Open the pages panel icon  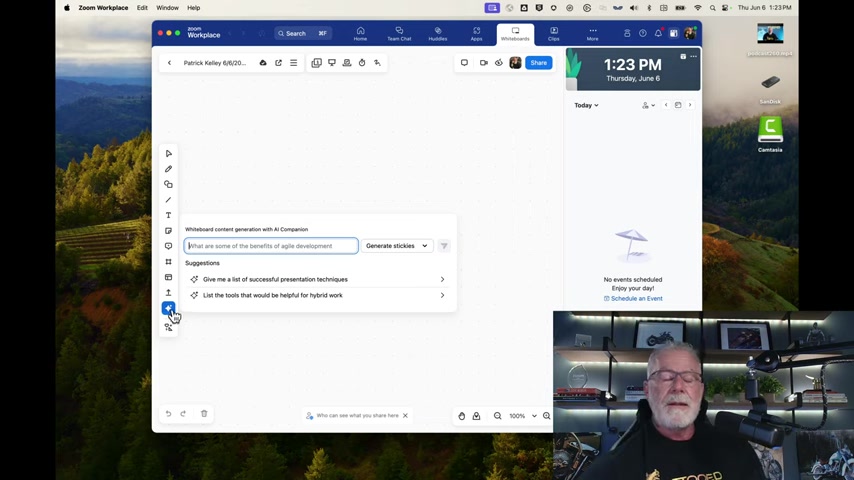pos(316,63)
